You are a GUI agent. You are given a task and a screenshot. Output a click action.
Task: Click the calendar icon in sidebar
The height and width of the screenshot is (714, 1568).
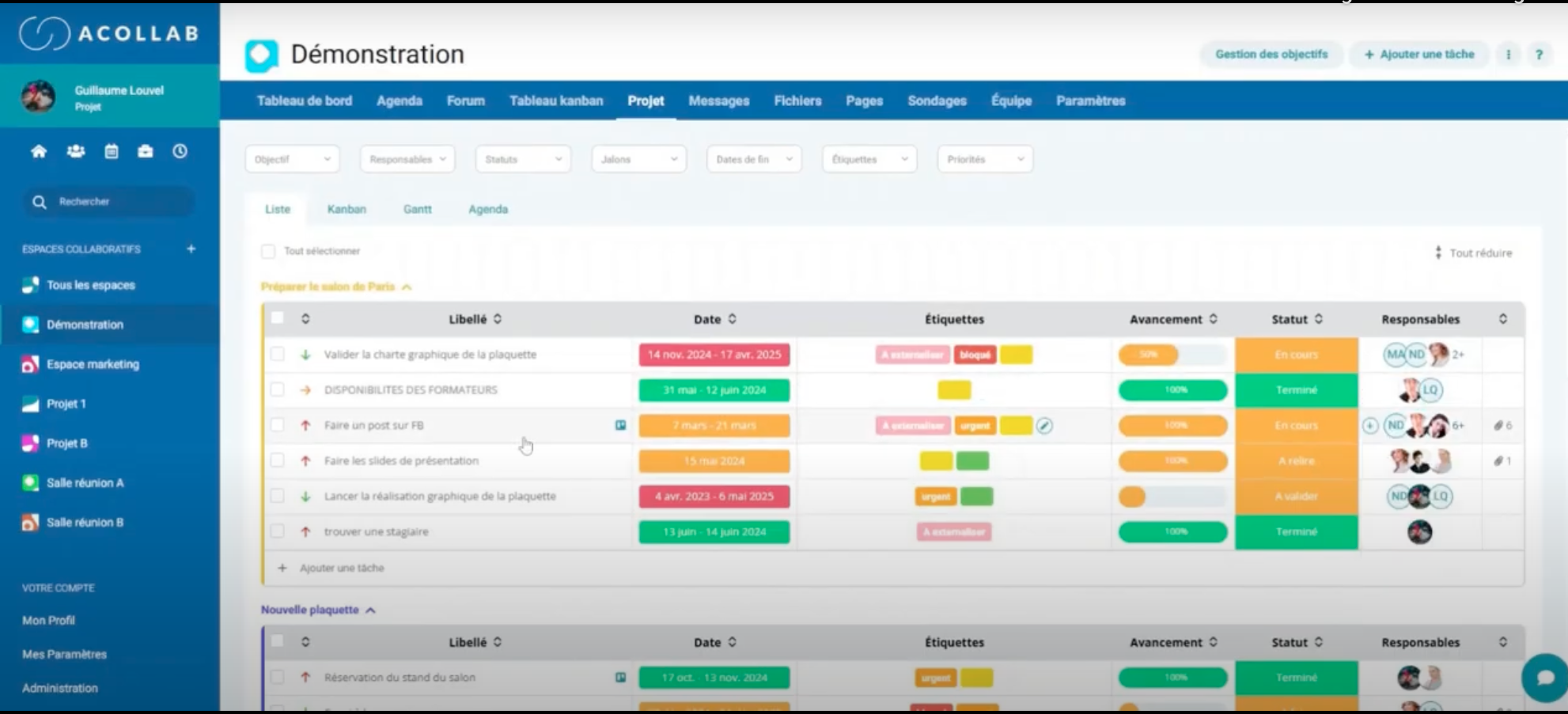pyautogui.click(x=112, y=151)
